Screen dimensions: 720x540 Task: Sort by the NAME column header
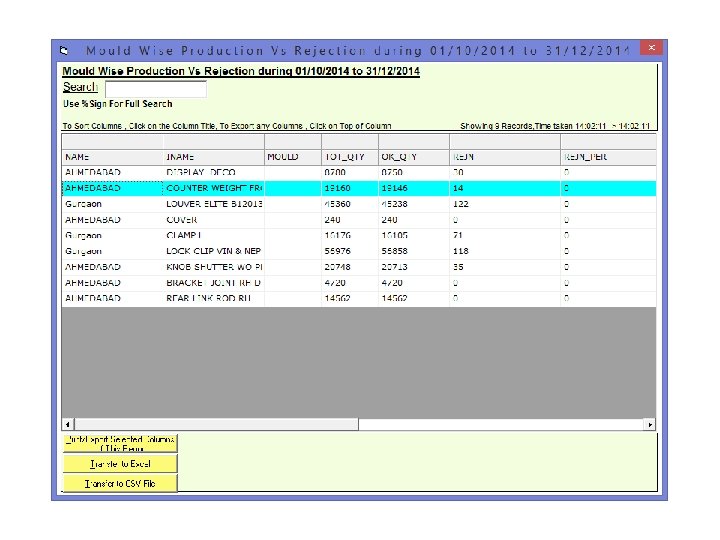[112, 157]
